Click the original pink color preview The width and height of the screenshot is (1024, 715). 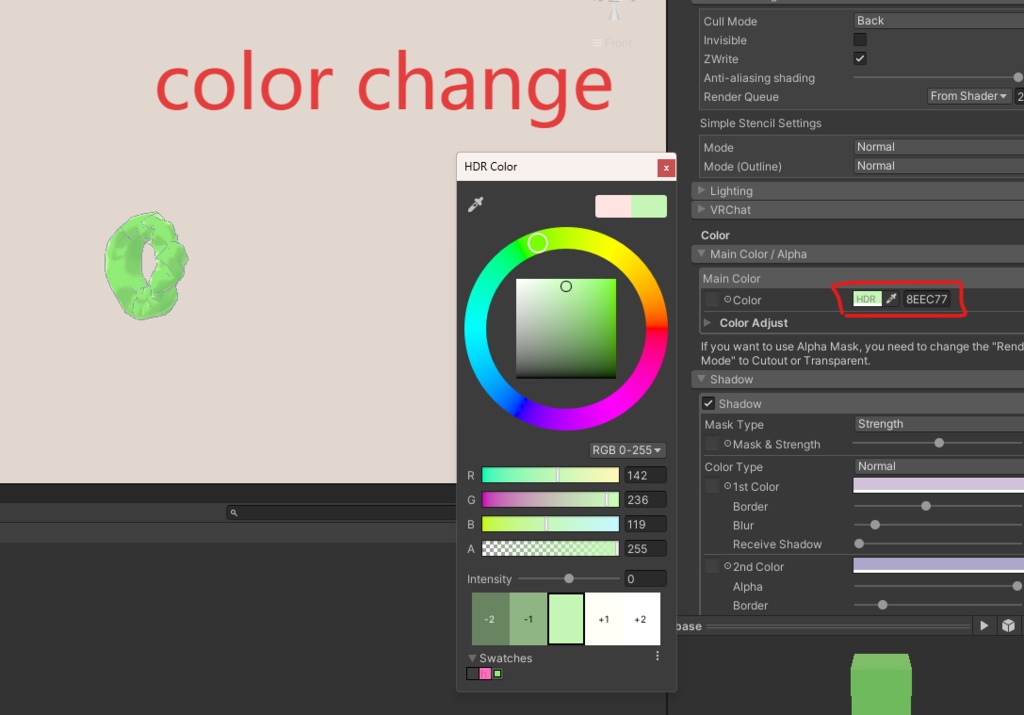[x=613, y=206]
